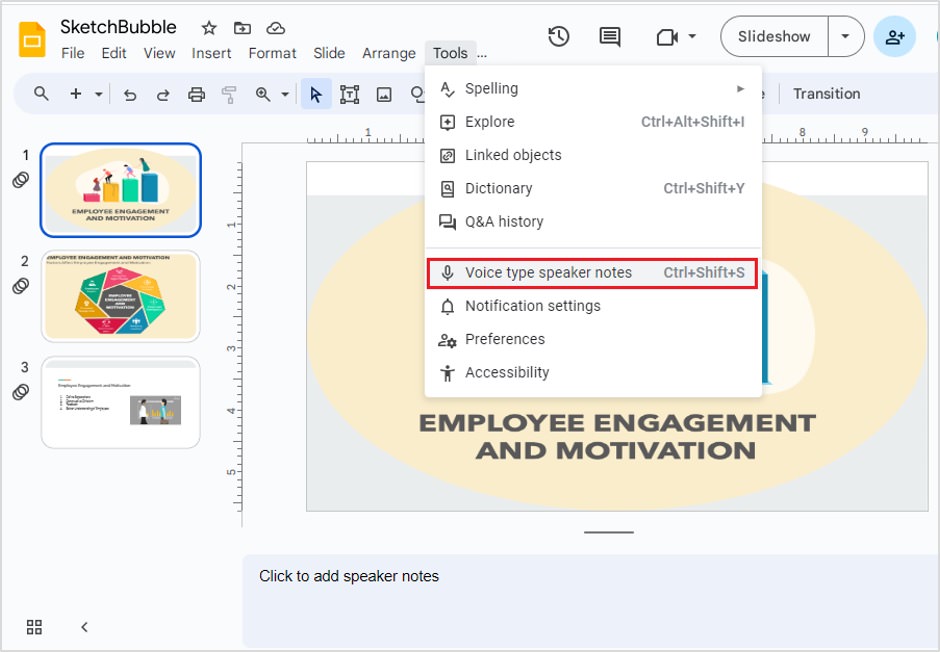Open the View menu

coord(159,53)
